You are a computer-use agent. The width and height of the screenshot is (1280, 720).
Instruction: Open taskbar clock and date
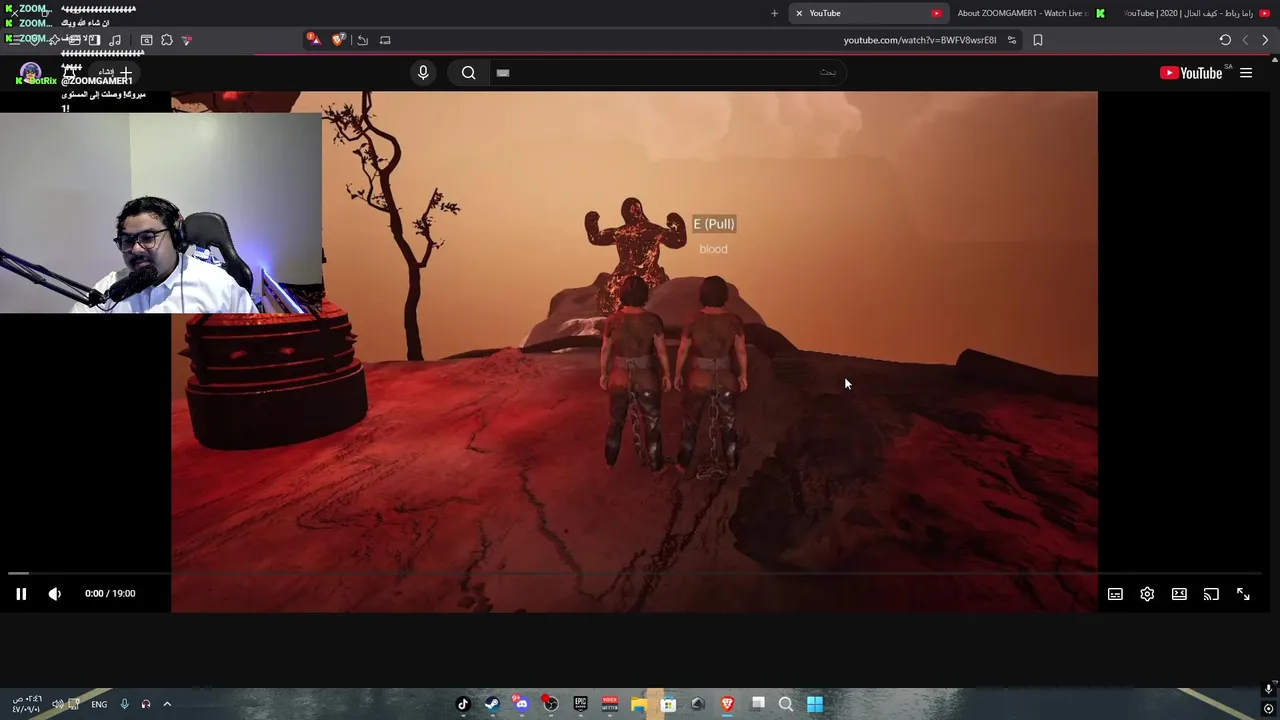coord(27,704)
